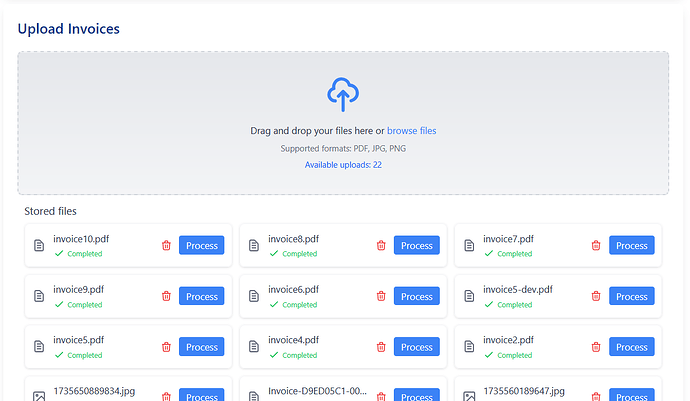Click the document icon for invoice5-dev.pdf

(x=469, y=296)
